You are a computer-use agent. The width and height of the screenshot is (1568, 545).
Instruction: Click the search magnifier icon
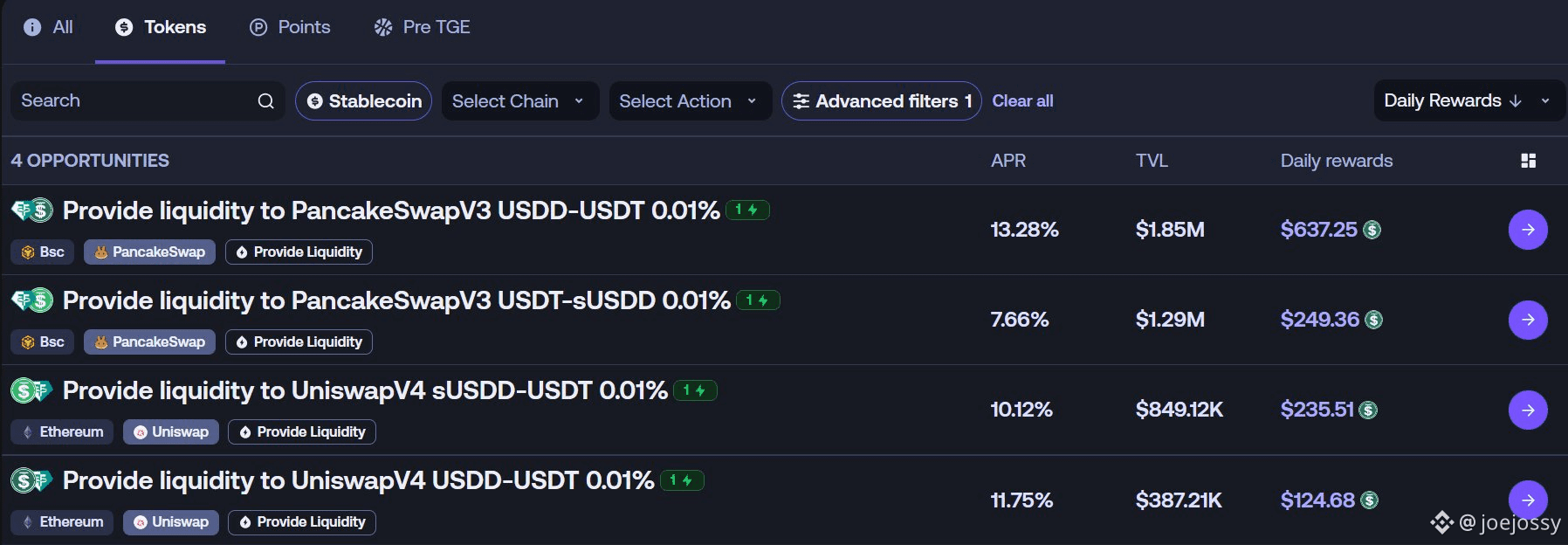coord(265,101)
